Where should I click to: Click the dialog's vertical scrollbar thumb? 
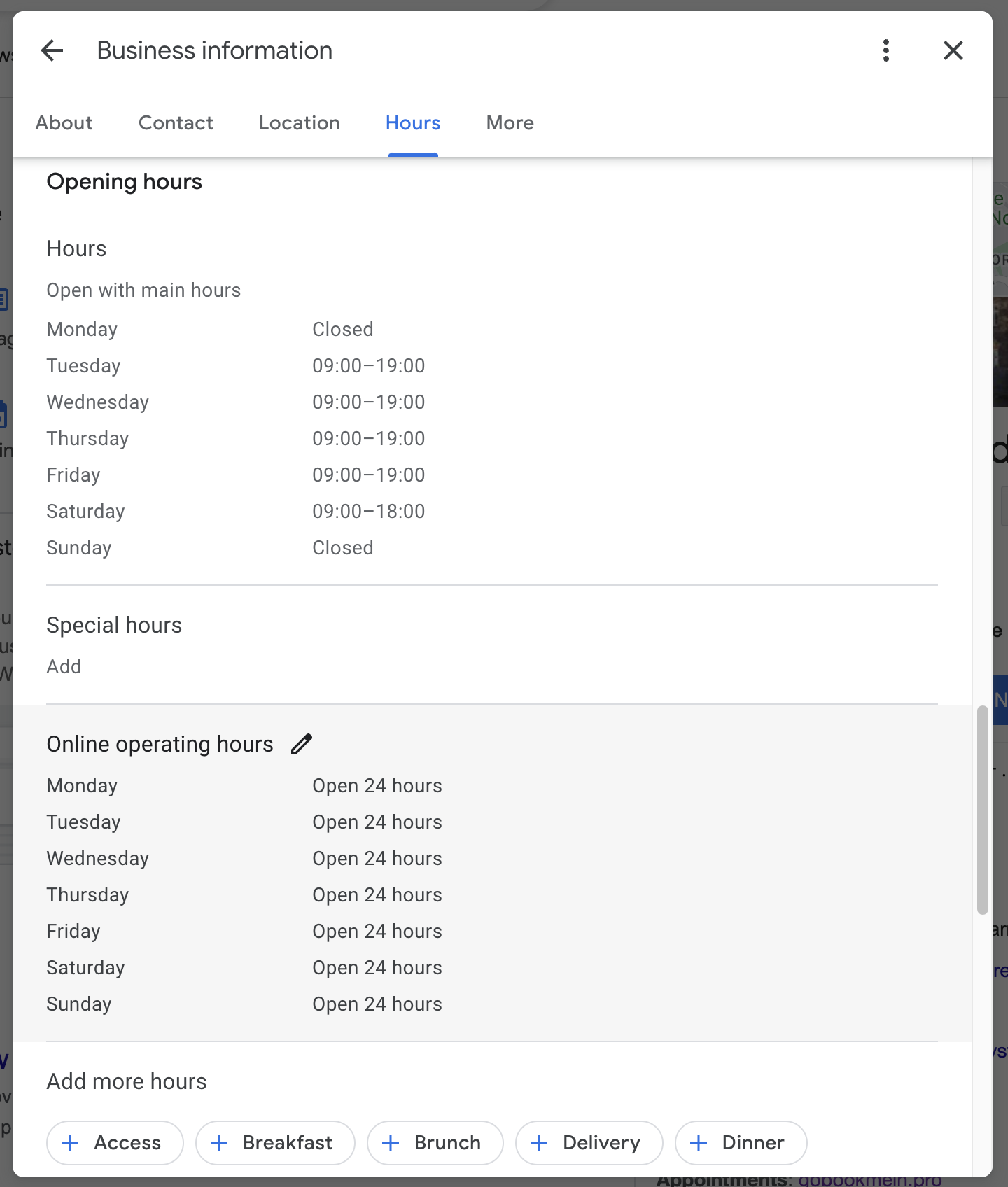(x=983, y=810)
